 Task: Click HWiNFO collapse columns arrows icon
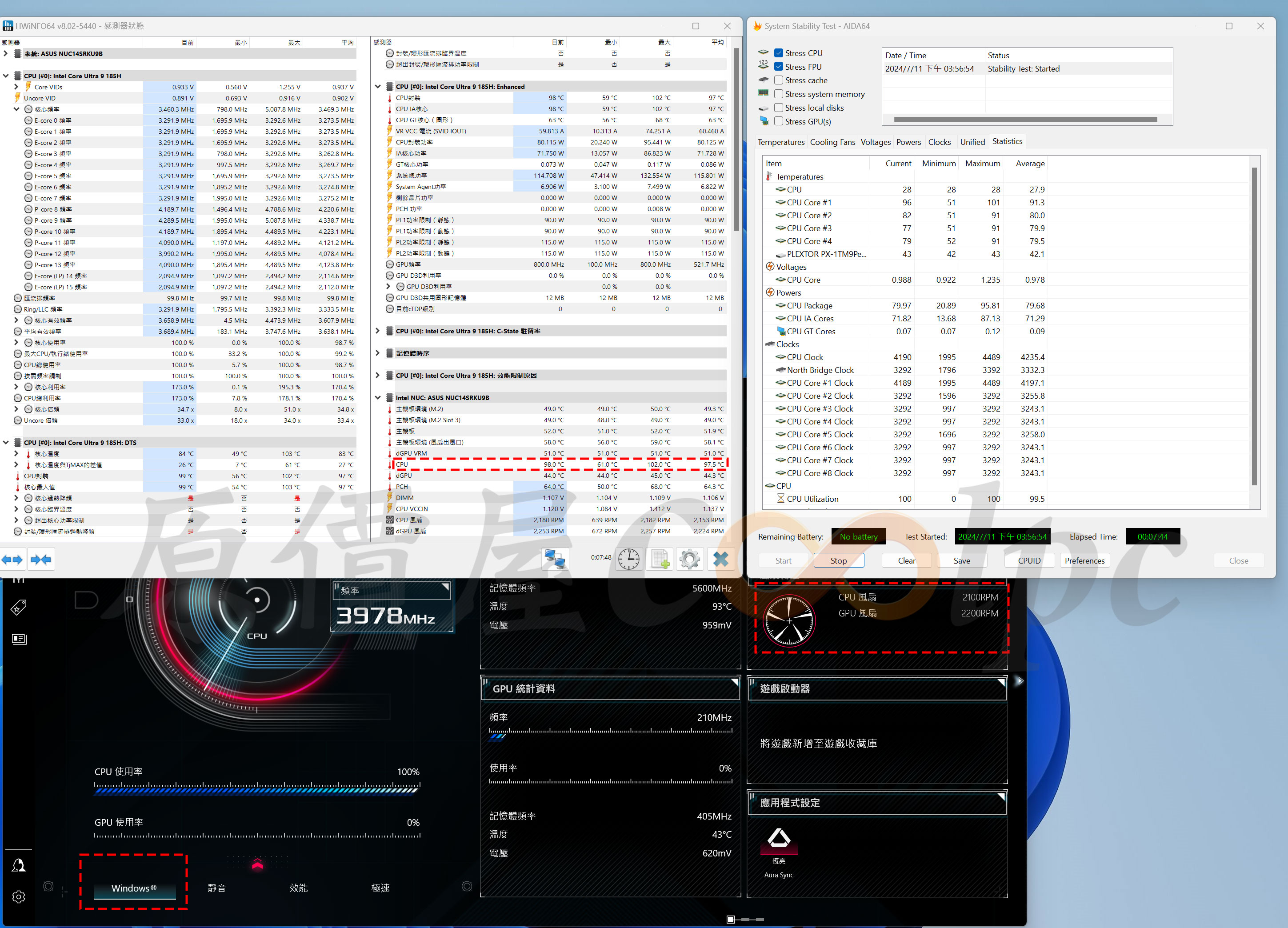click(41, 560)
